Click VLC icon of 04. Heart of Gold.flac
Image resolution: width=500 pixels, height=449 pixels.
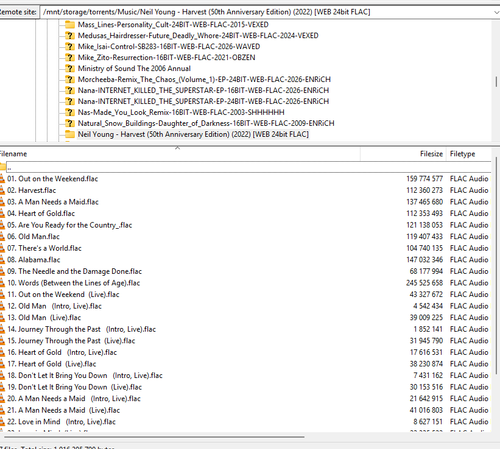click(x=2, y=213)
